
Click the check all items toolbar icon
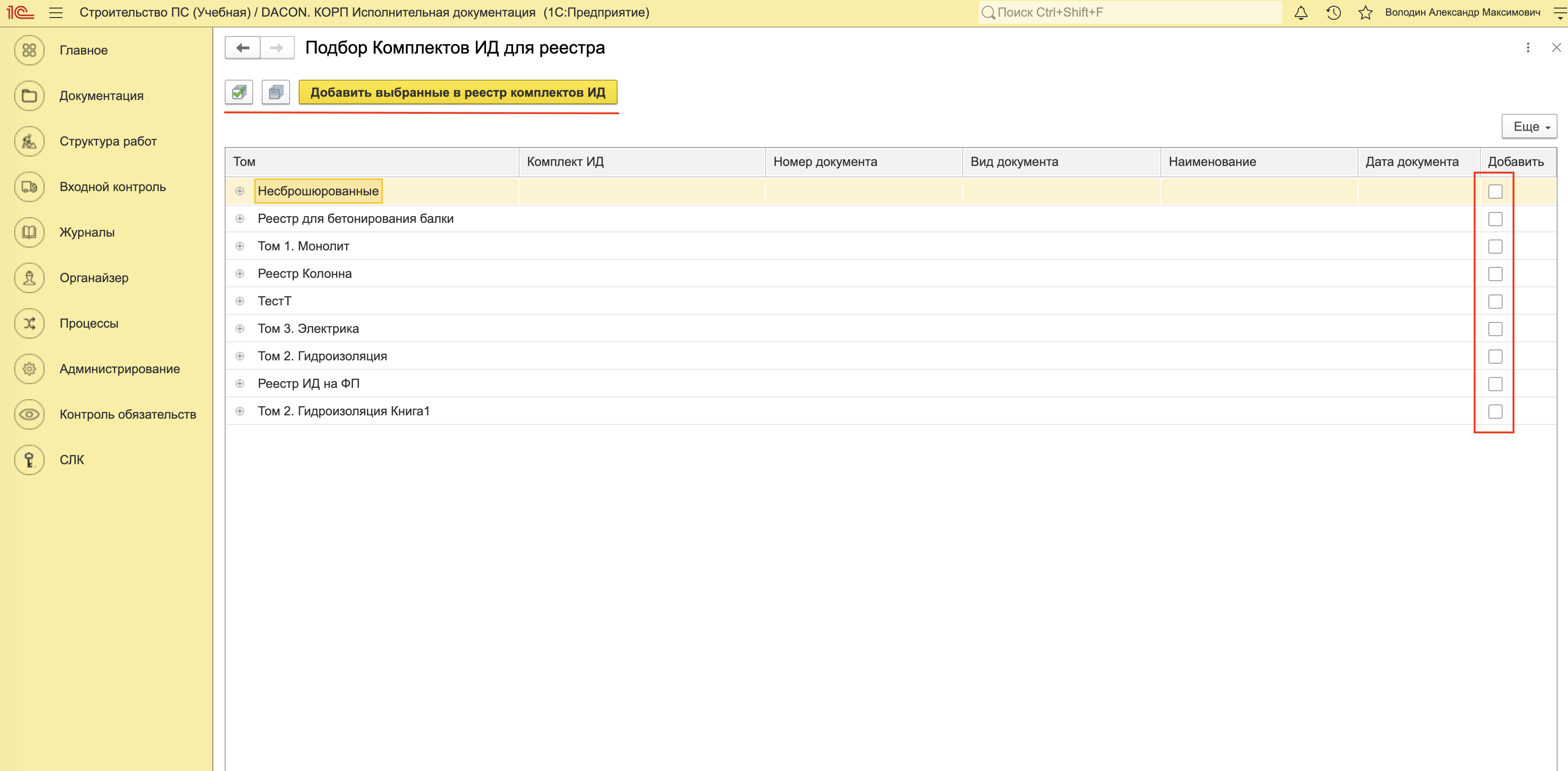click(238, 92)
